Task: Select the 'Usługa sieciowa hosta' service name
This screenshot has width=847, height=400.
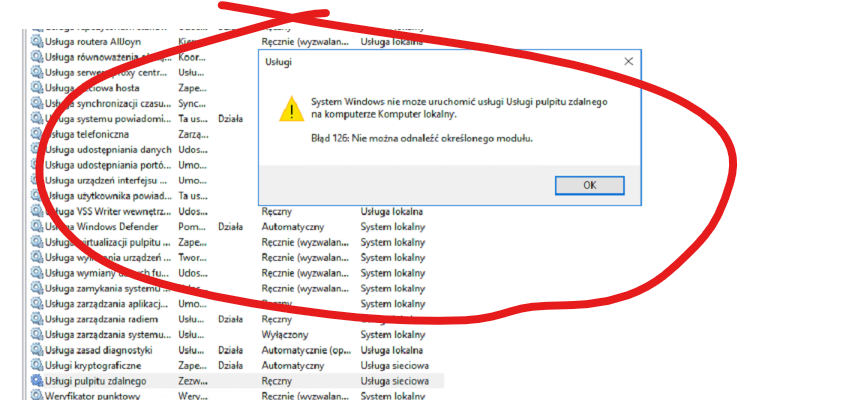Action: tap(92, 88)
